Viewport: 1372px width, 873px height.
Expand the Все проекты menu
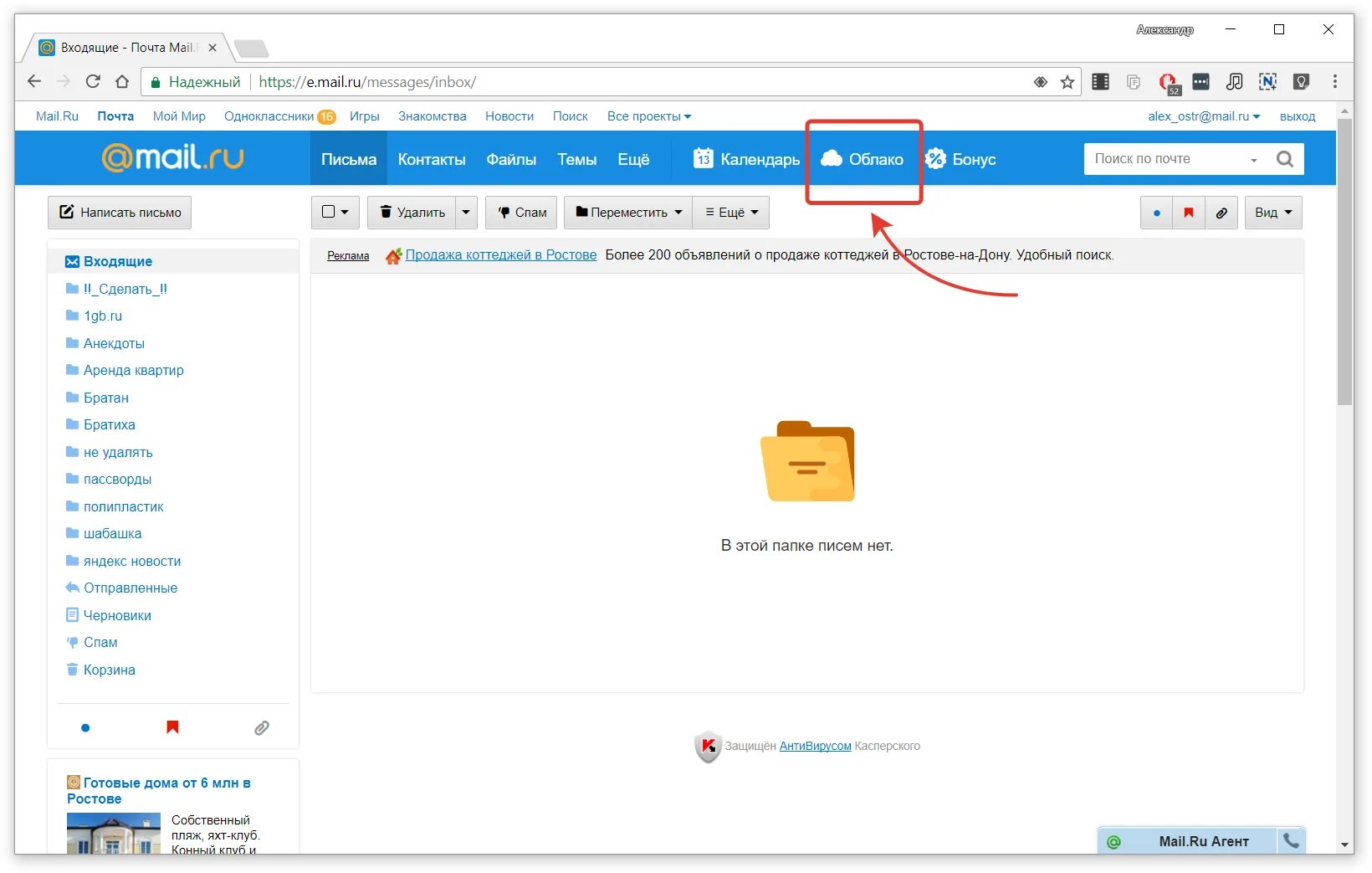(649, 116)
